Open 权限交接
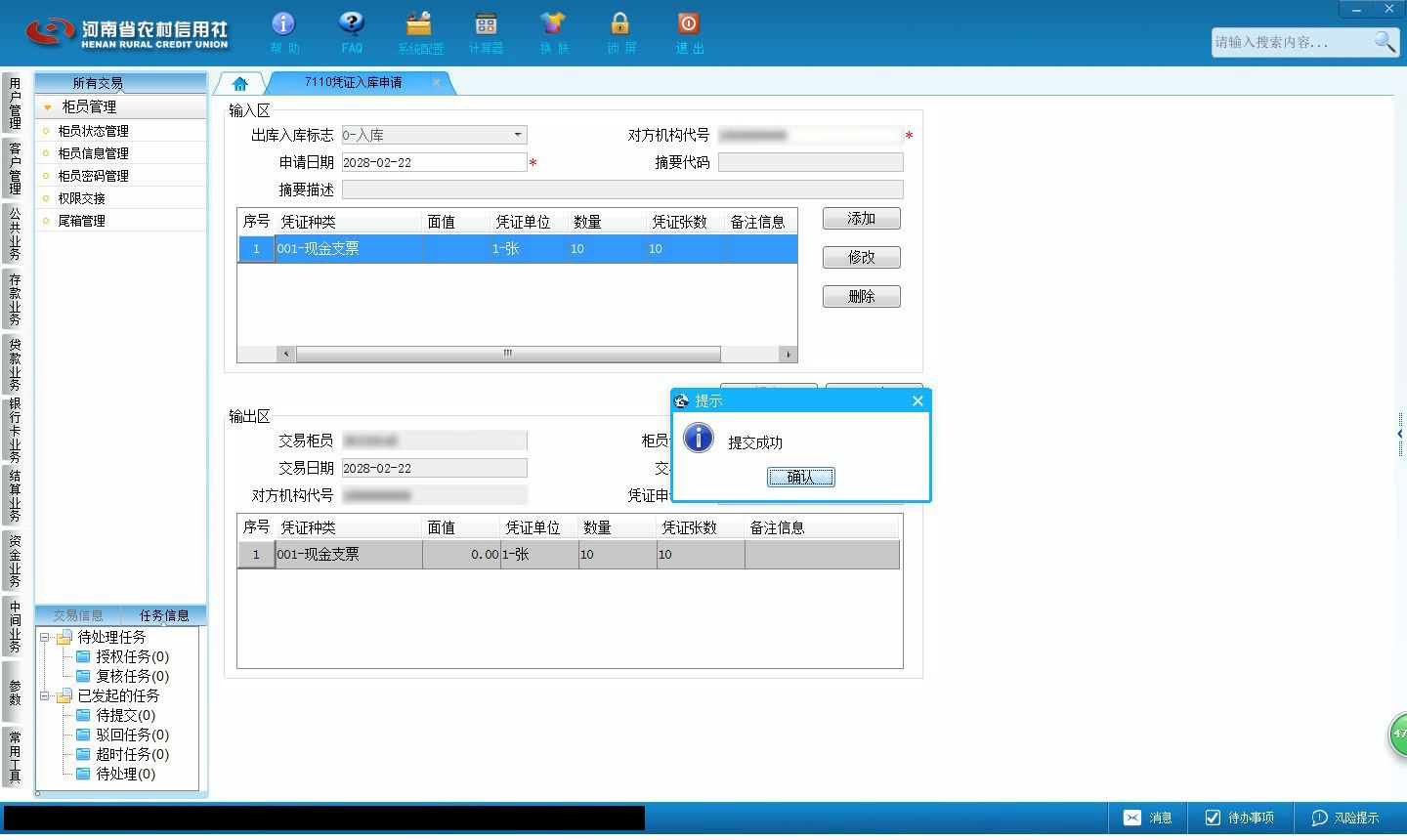Viewport: 1407px width, 840px height. coord(81,198)
